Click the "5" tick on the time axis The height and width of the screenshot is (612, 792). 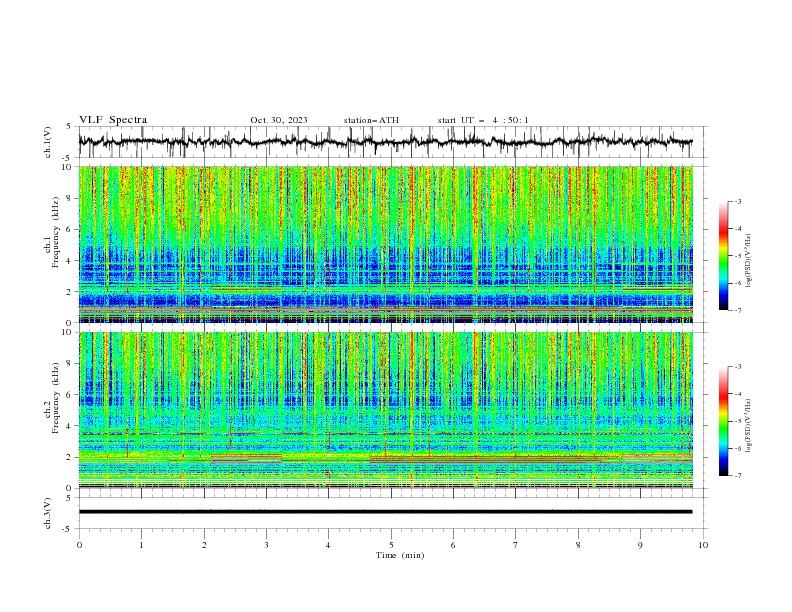click(x=391, y=545)
